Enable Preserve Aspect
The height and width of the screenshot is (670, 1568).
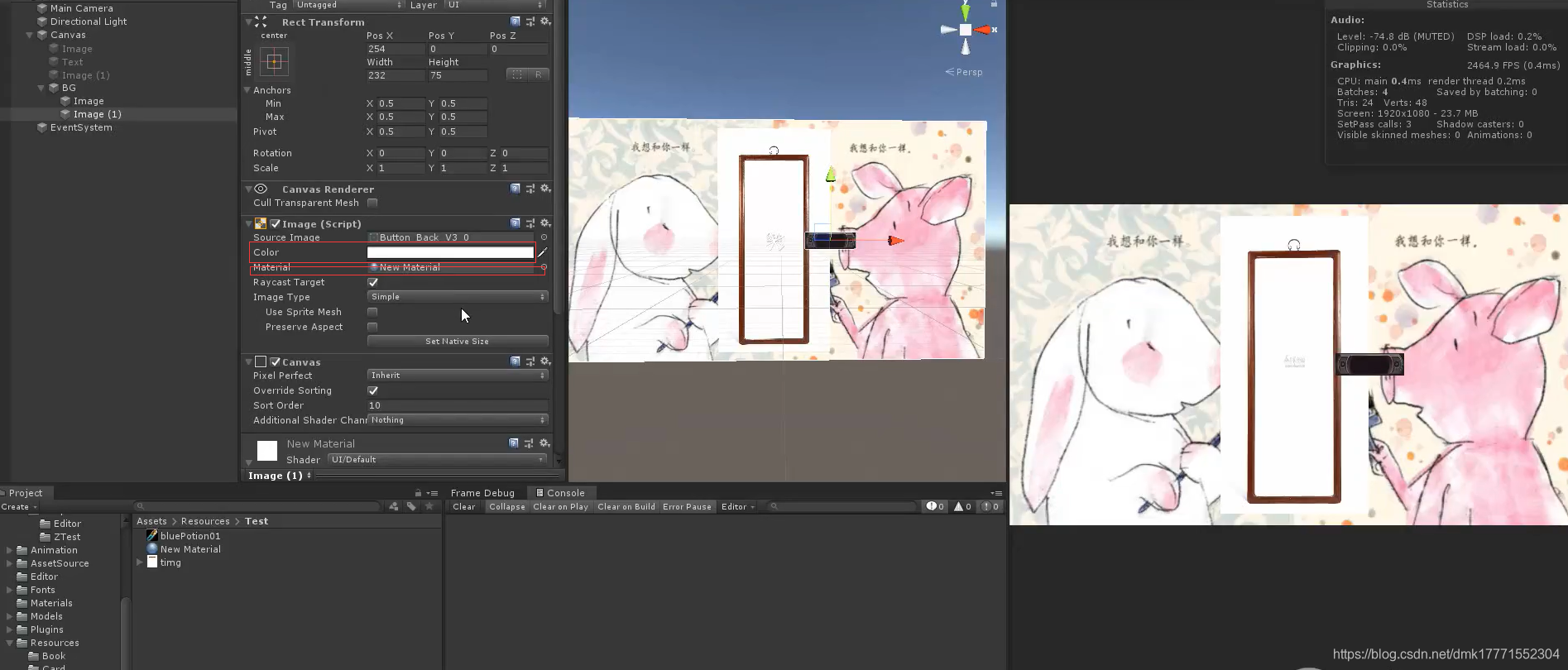(372, 327)
